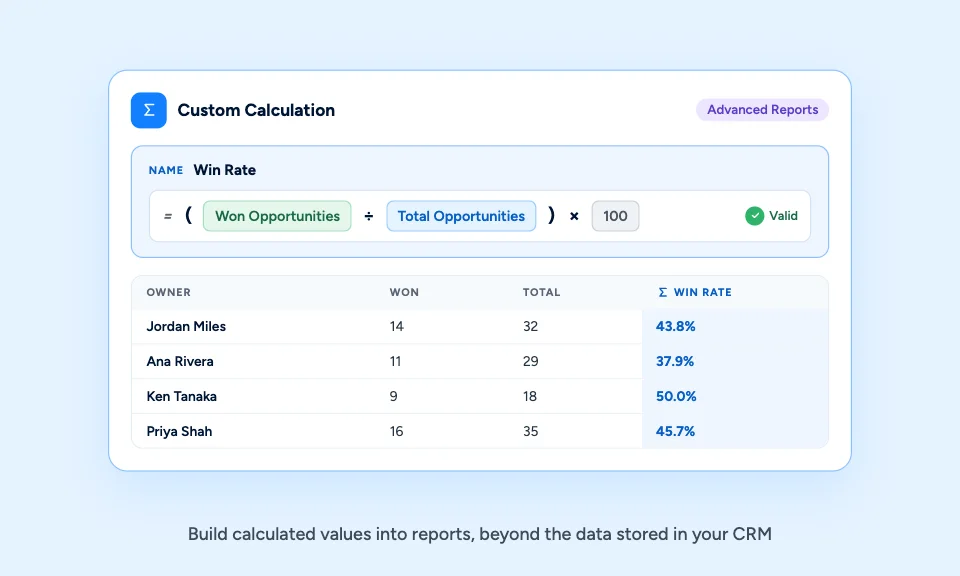
Task: Sort by the OWNER column header
Action: (x=168, y=293)
